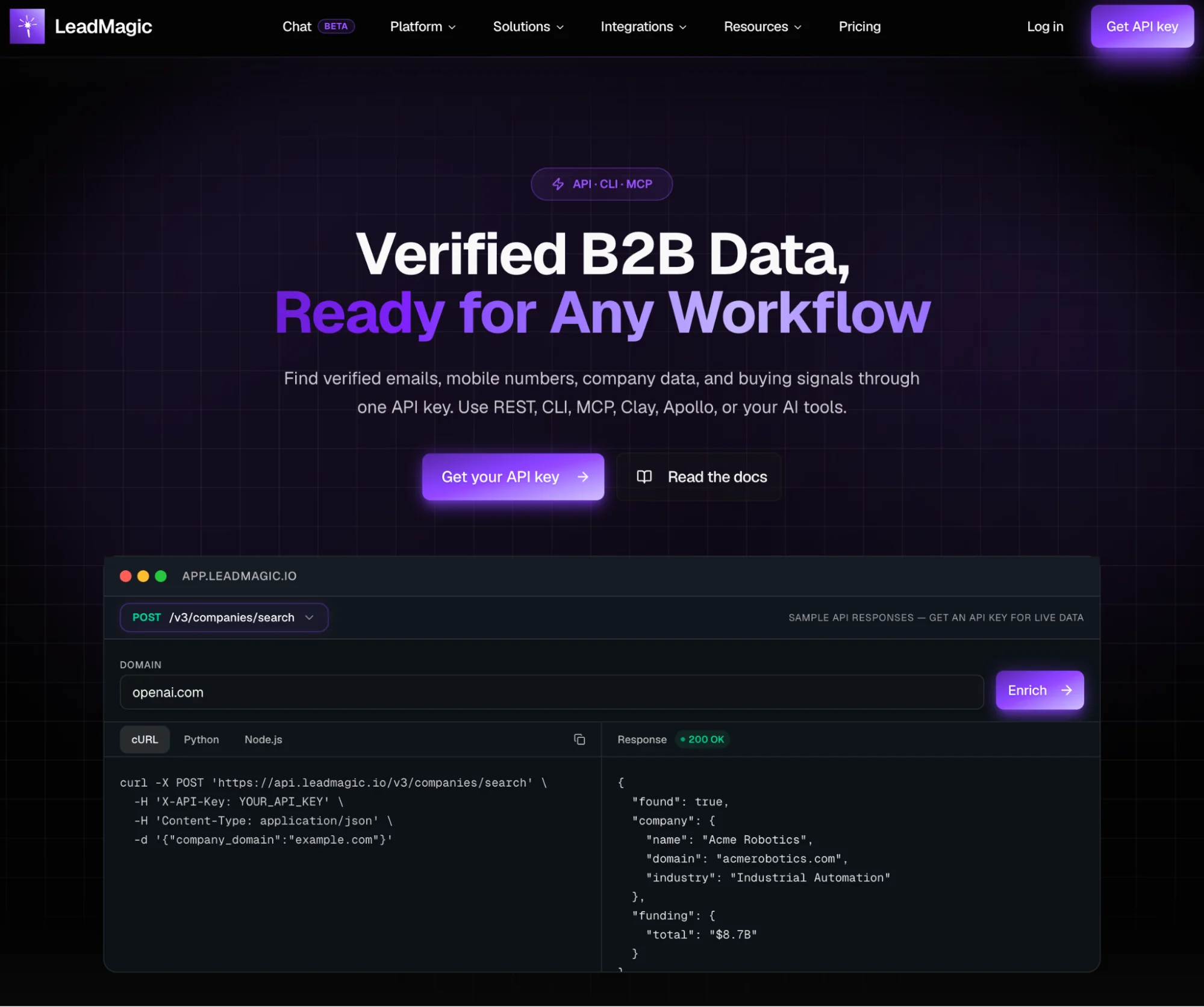Click the "domain": "acmerobotics.com" line
Image resolution: width=1204 pixels, height=1007 pixels.
click(x=747, y=859)
